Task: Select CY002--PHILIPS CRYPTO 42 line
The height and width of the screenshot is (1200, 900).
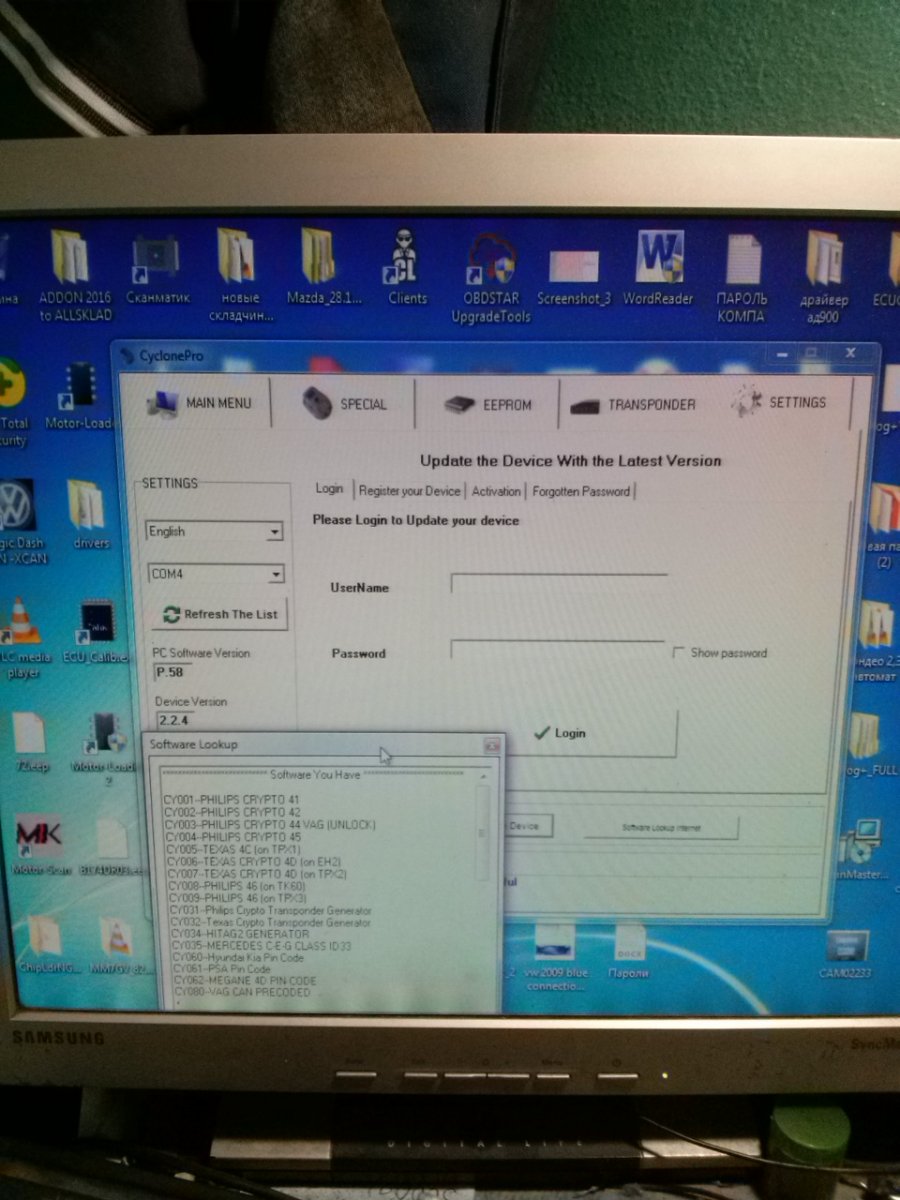Action: (232, 812)
